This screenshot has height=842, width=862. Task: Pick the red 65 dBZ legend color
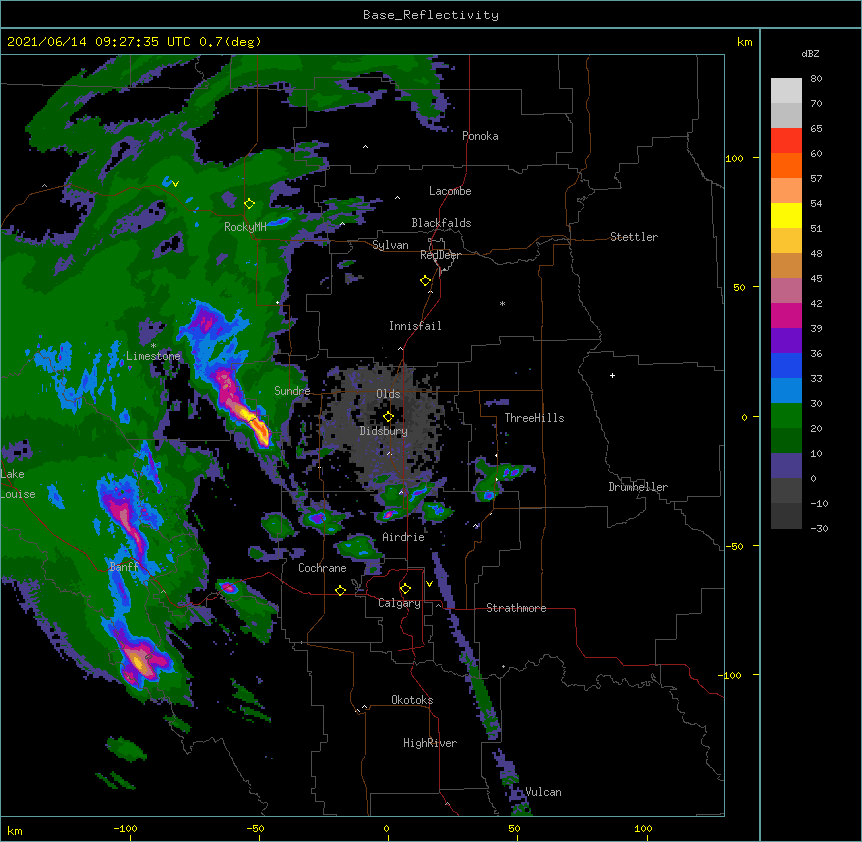[x=786, y=140]
